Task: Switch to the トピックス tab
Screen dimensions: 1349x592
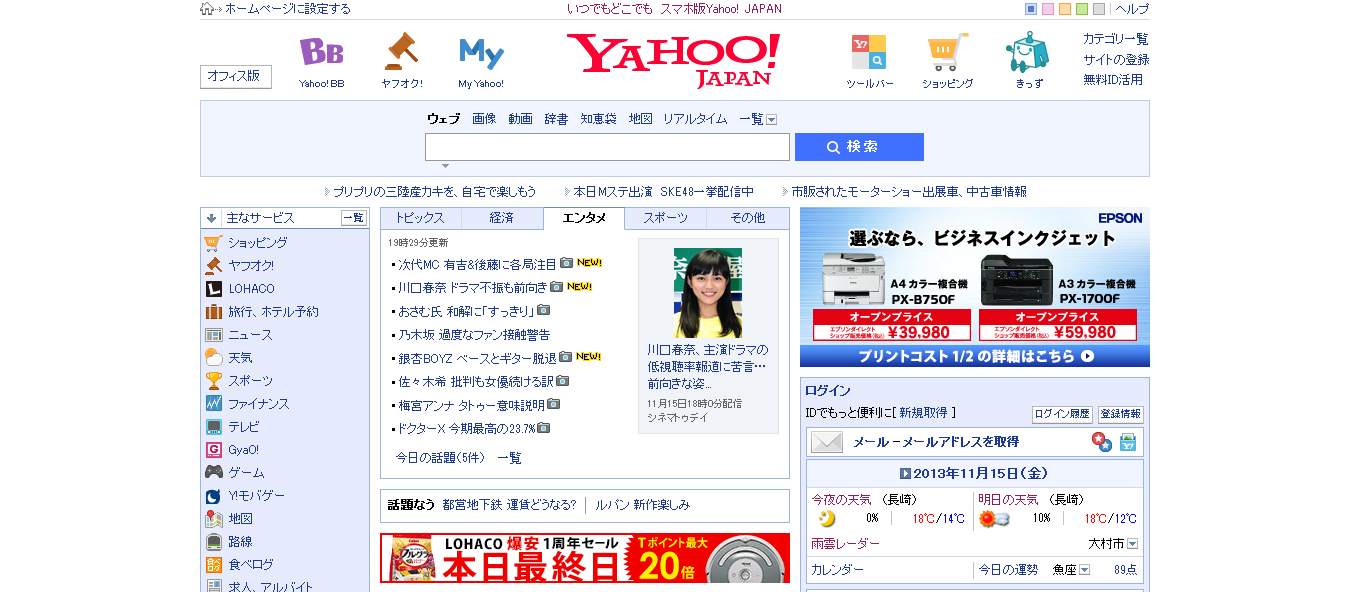Action: pyautogui.click(x=420, y=218)
